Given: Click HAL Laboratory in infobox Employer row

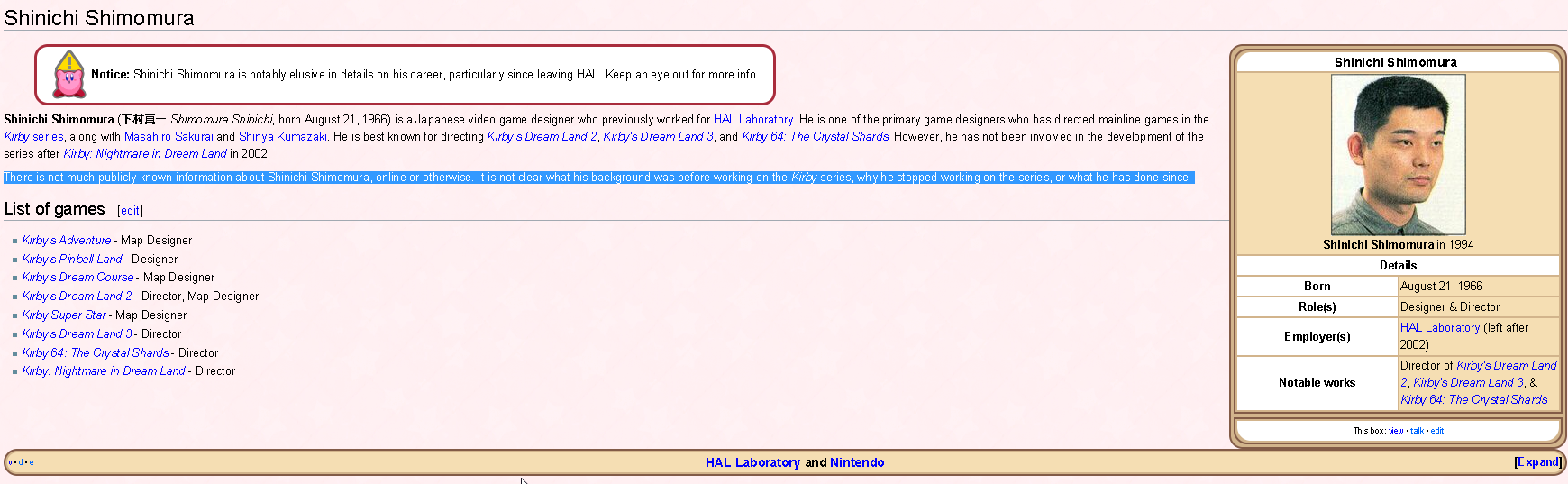Looking at the screenshot, I should [1440, 327].
